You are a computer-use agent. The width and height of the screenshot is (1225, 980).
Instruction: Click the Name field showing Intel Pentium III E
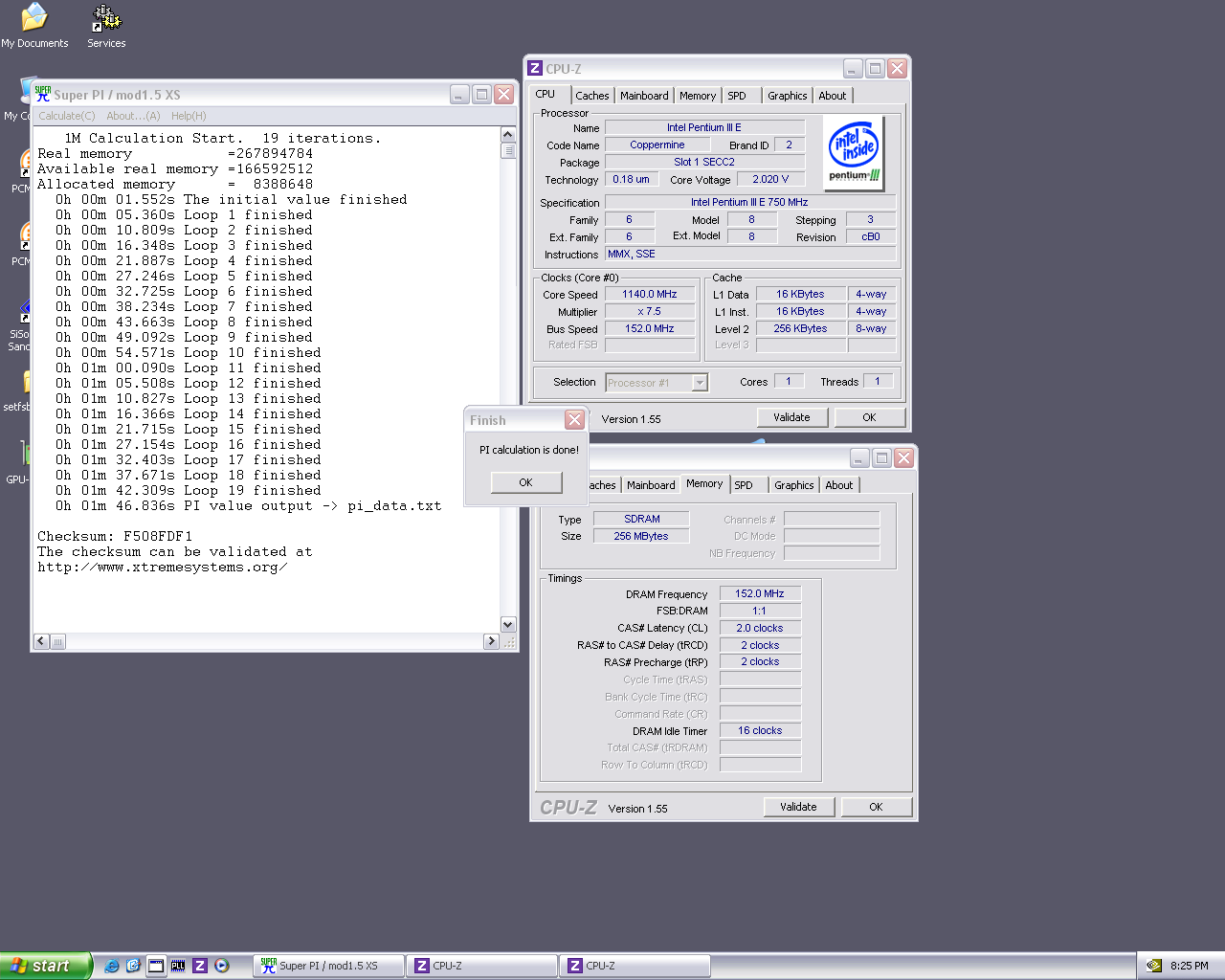(704, 127)
